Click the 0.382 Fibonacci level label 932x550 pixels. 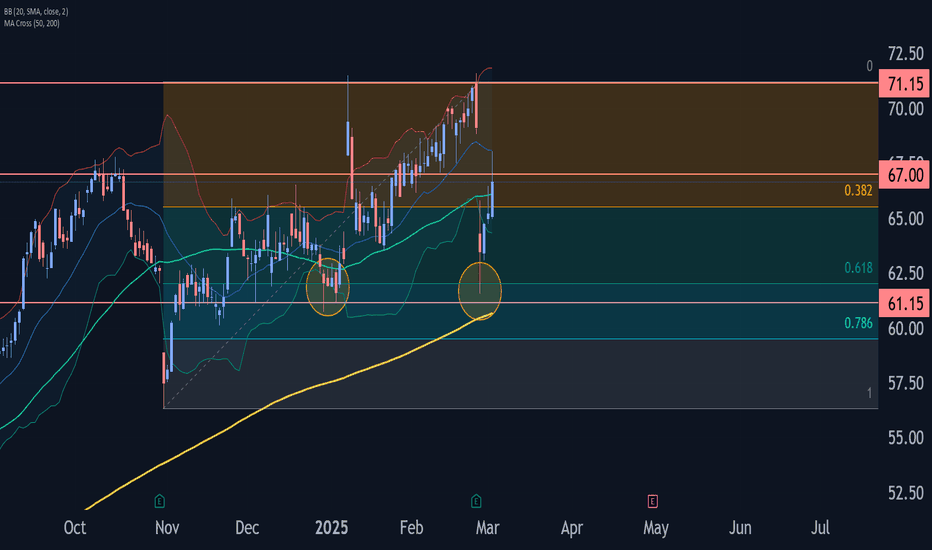pyautogui.click(x=858, y=190)
